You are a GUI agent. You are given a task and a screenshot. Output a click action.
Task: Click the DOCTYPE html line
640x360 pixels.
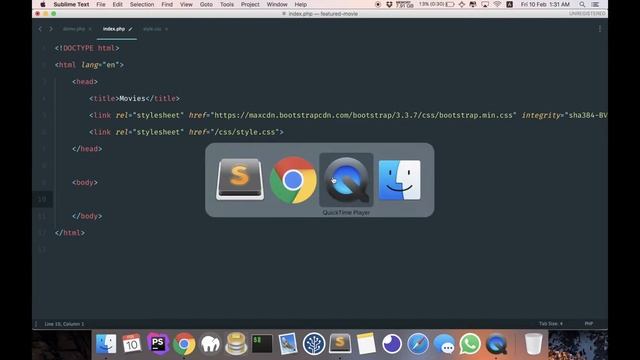87,48
